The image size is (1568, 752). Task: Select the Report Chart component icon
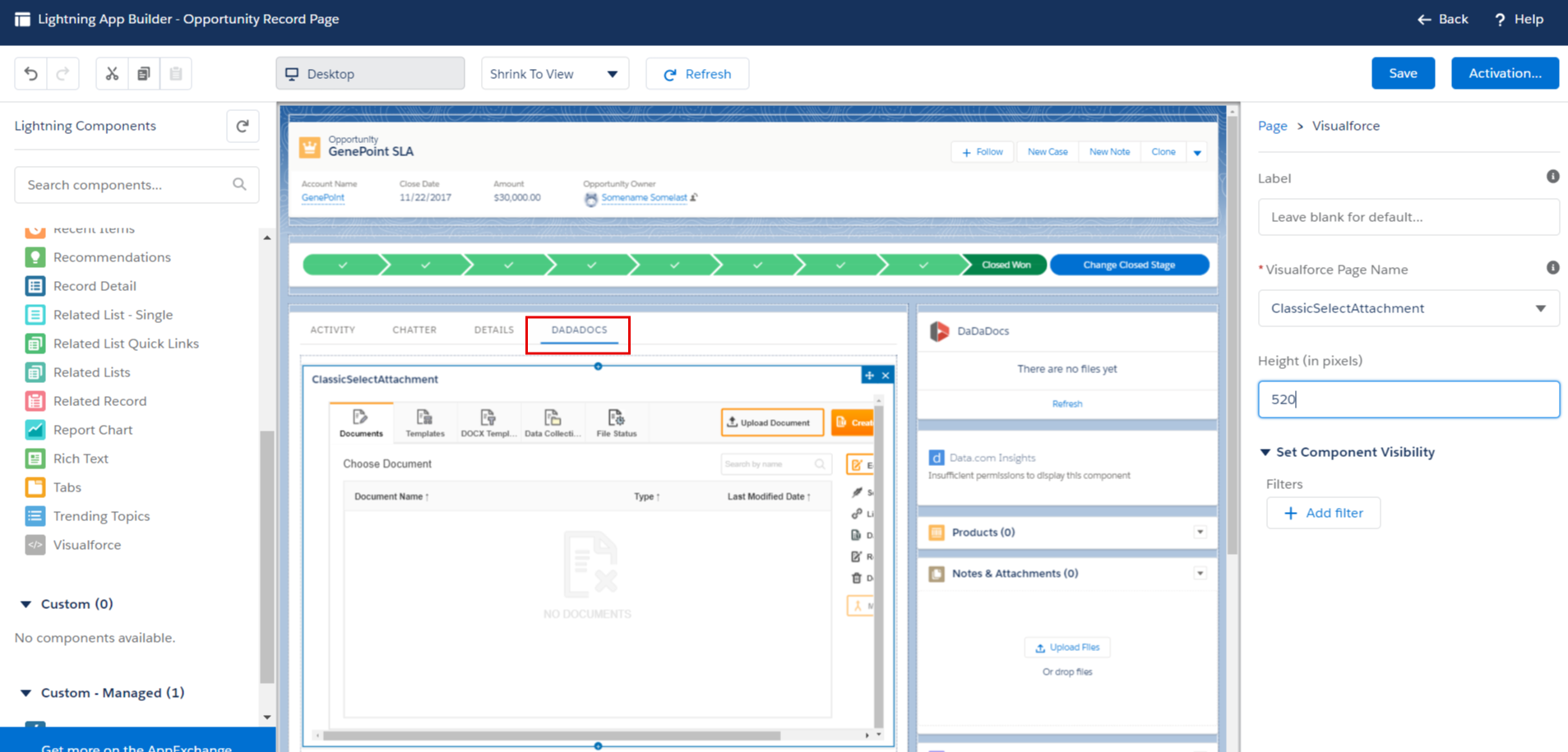pyautogui.click(x=35, y=430)
